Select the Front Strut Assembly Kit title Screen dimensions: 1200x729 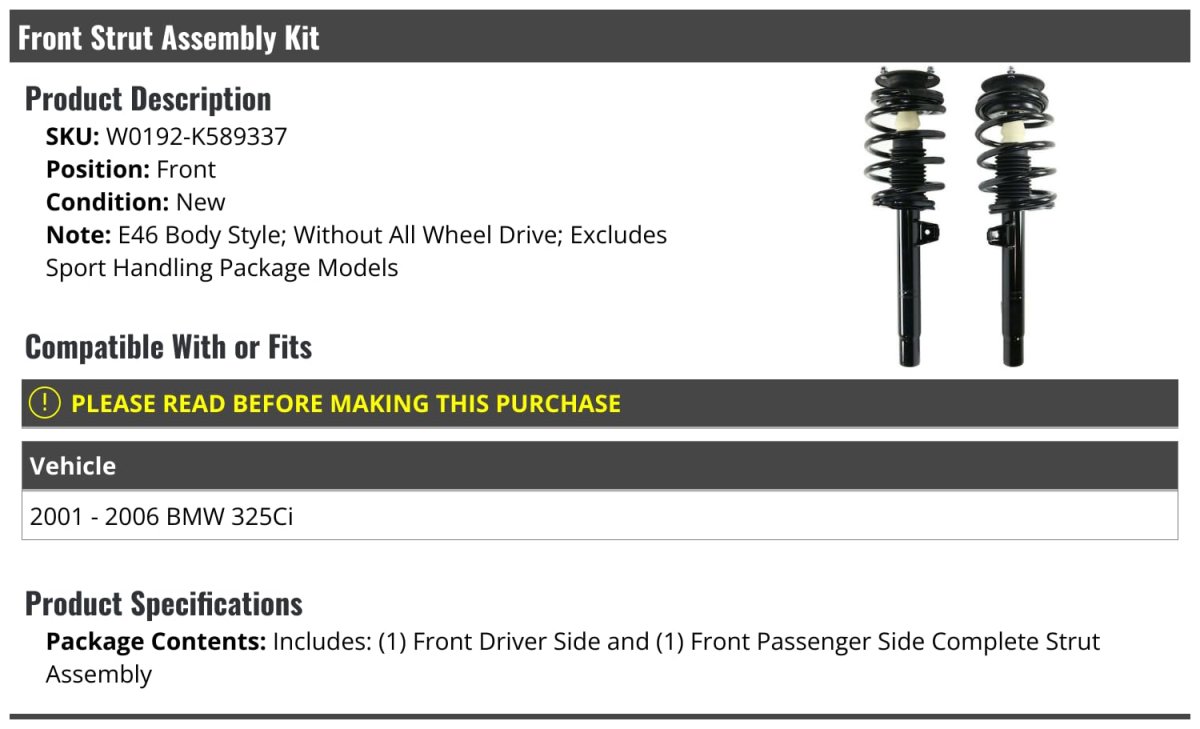coord(169,38)
